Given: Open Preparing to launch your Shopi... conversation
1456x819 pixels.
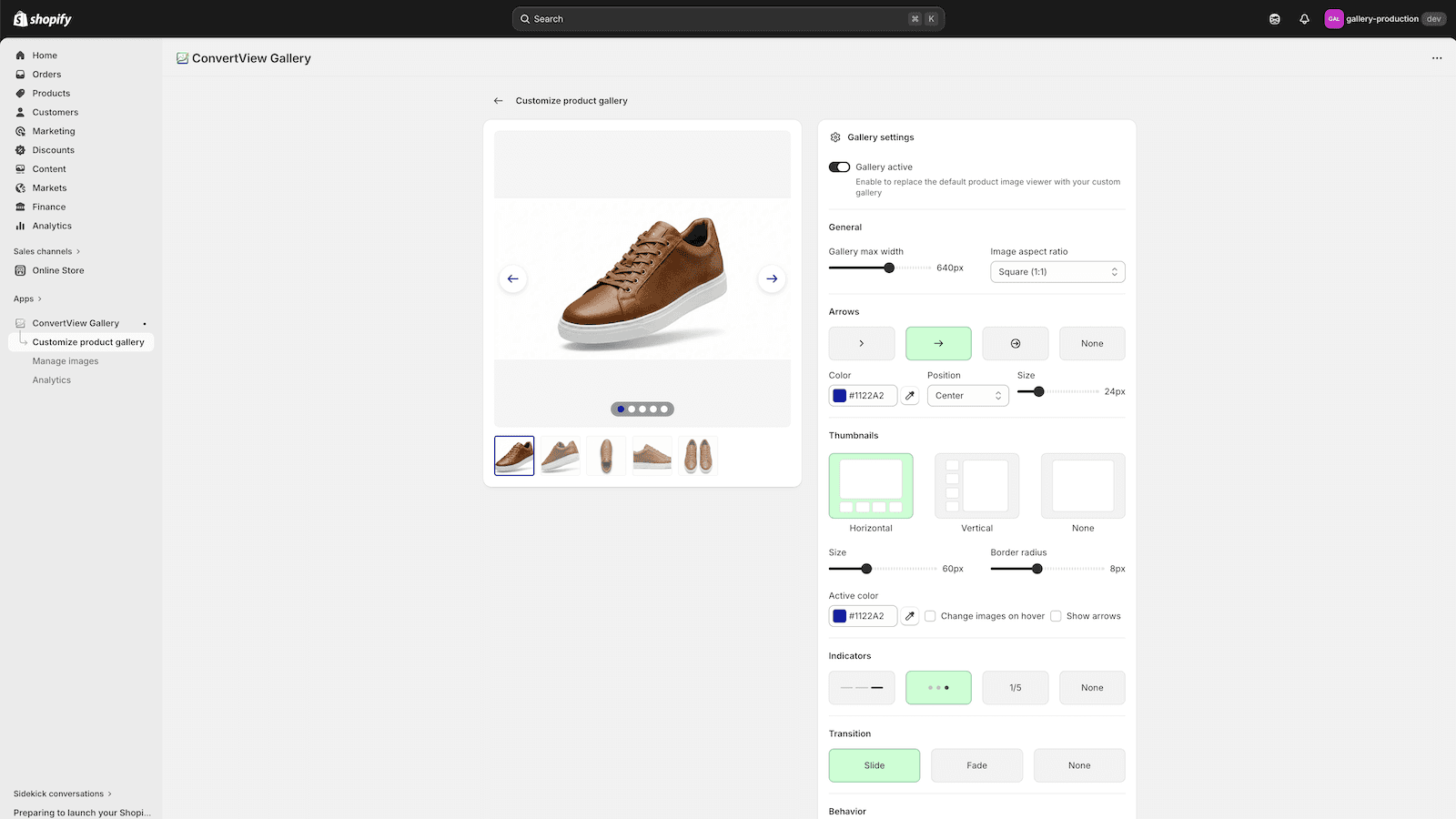Looking at the screenshot, I should click(x=82, y=813).
